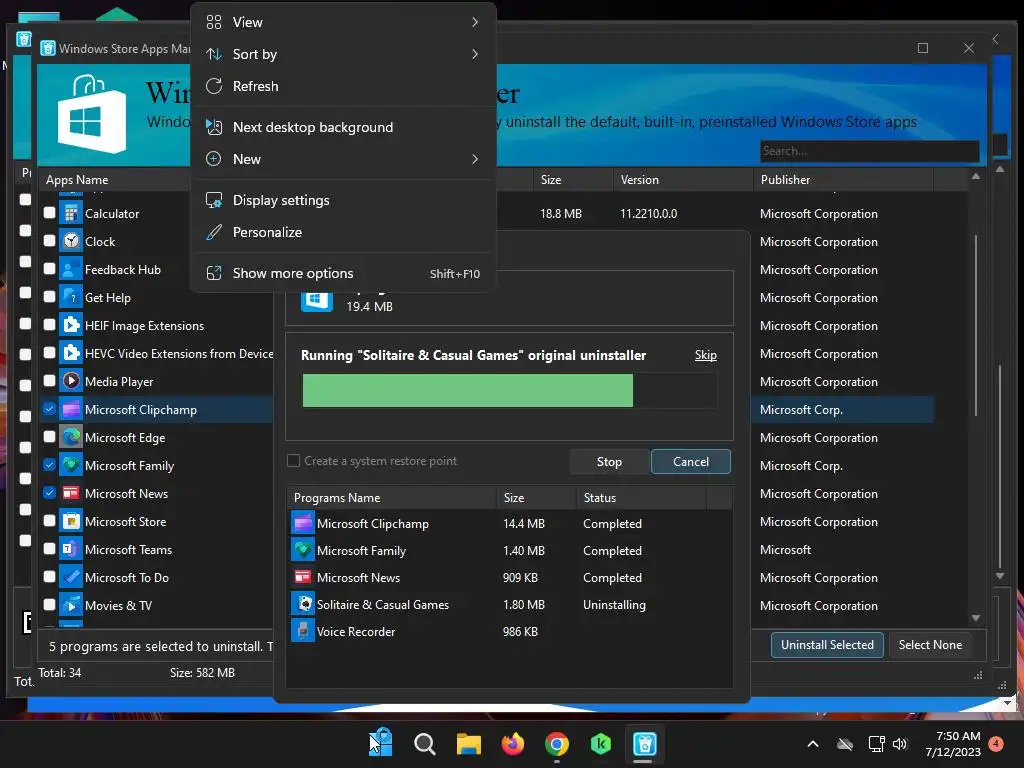Click the network icon in the system tray
1024x768 pixels.
pyautogui.click(x=876, y=744)
